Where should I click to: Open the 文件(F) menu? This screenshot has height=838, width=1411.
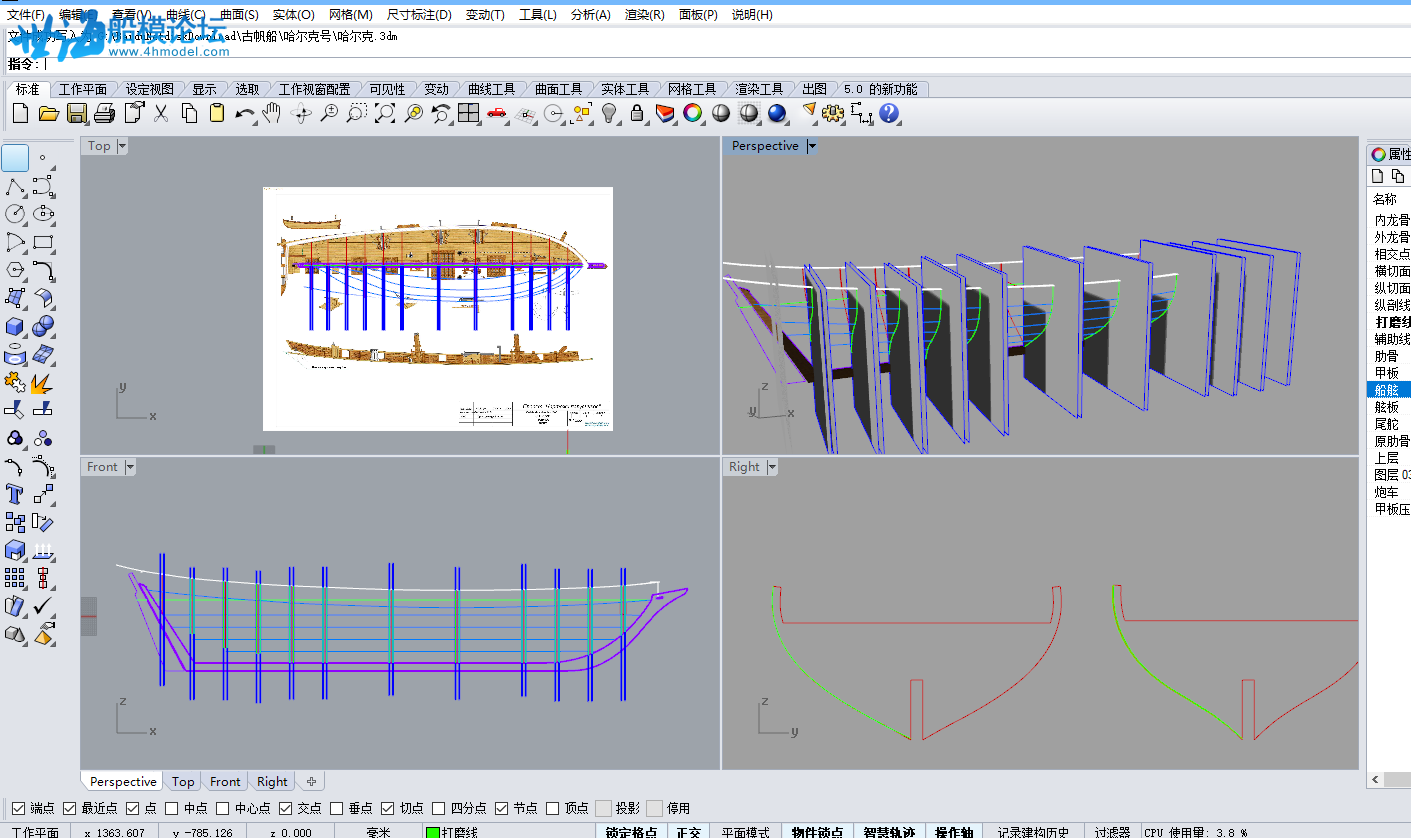coord(26,15)
